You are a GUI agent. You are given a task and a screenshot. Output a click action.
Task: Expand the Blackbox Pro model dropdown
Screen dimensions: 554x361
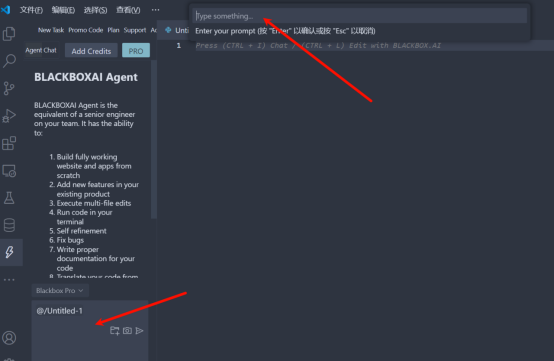(x=60, y=291)
